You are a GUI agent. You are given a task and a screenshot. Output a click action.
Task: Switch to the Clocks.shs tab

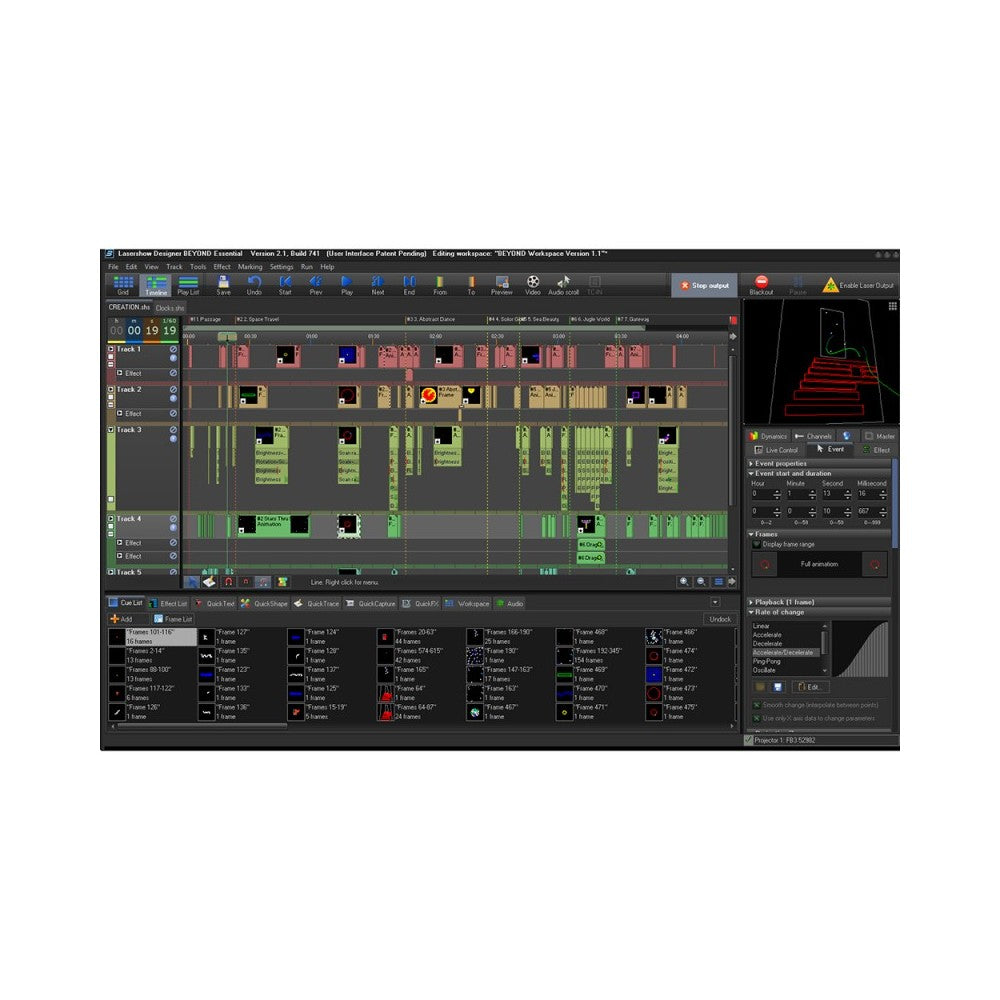(x=170, y=308)
